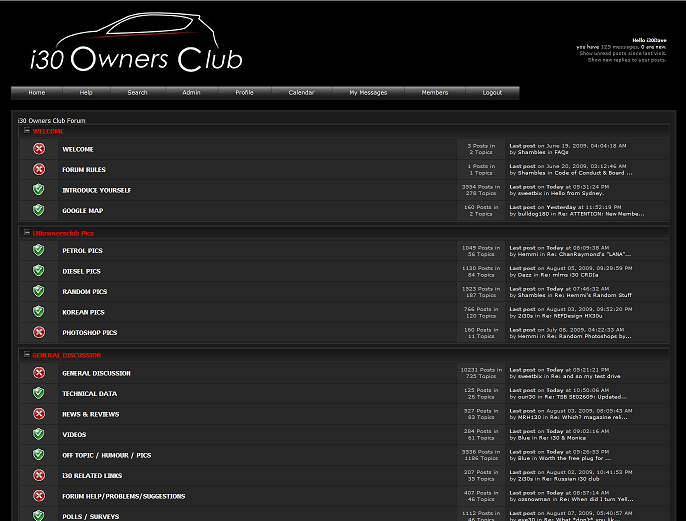Click the green shield icon beside PETROL PICS
686x521 pixels.
[x=38, y=250]
